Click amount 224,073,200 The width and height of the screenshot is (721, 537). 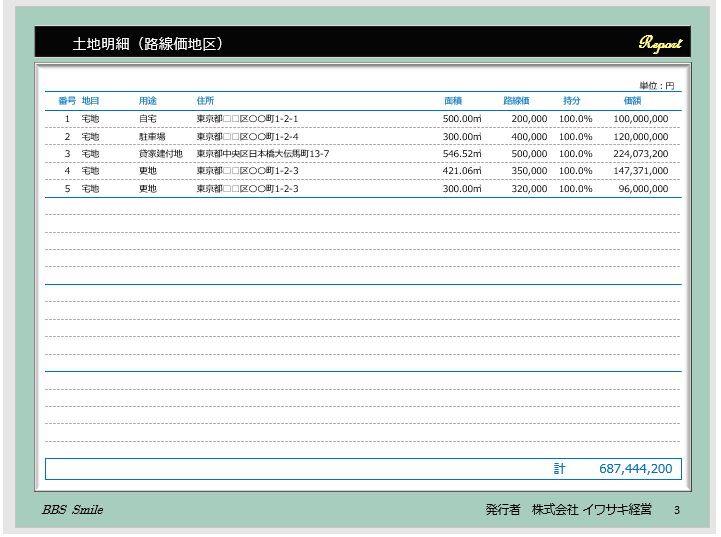[641, 154]
